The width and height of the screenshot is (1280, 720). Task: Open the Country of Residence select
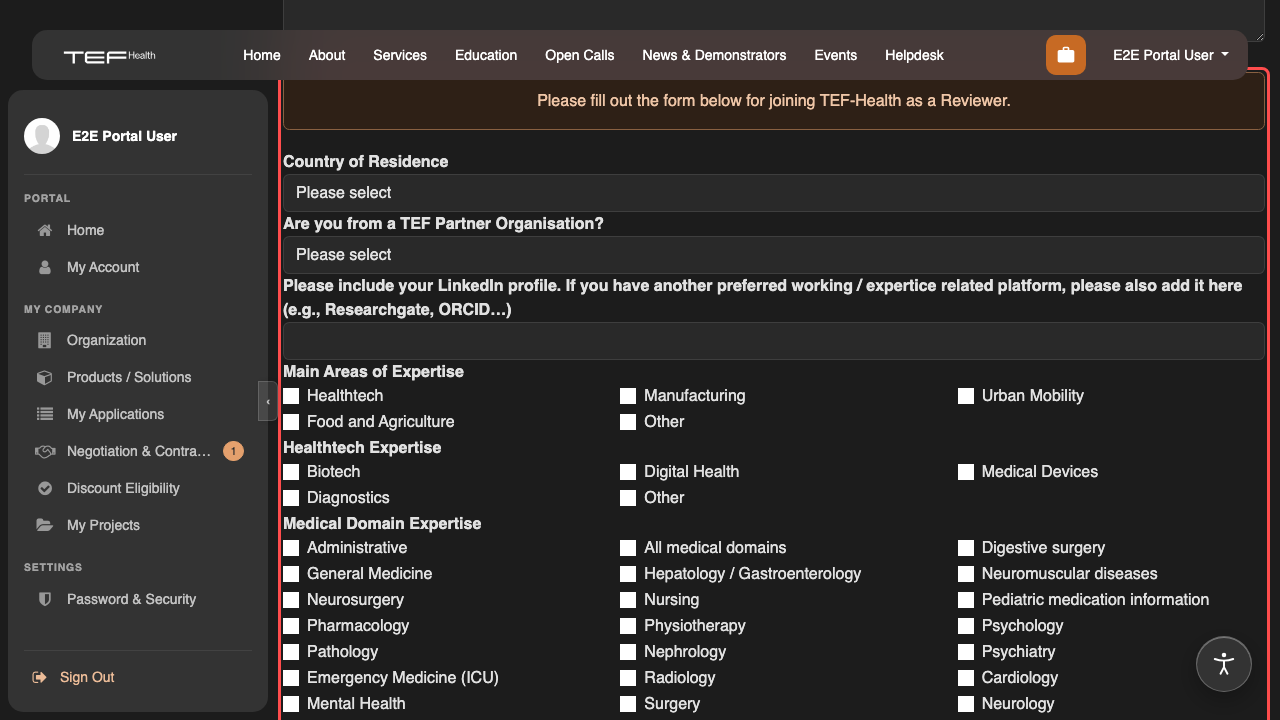click(774, 192)
